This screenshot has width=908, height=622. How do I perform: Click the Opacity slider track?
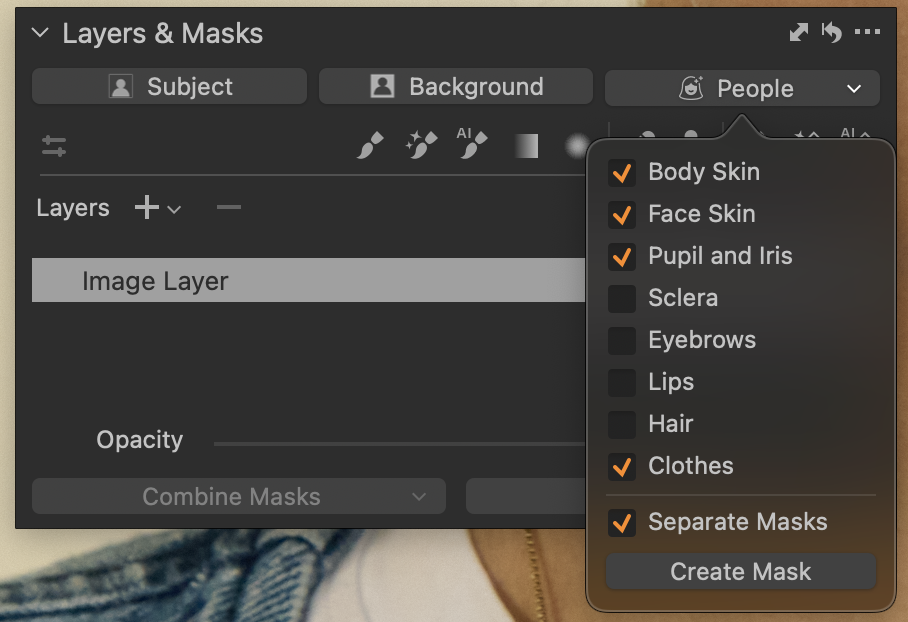point(400,444)
